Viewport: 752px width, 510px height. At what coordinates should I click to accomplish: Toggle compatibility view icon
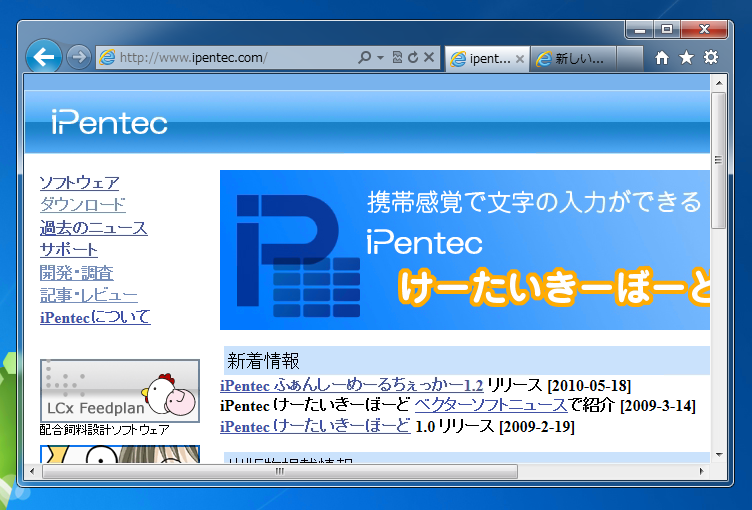(x=397, y=58)
